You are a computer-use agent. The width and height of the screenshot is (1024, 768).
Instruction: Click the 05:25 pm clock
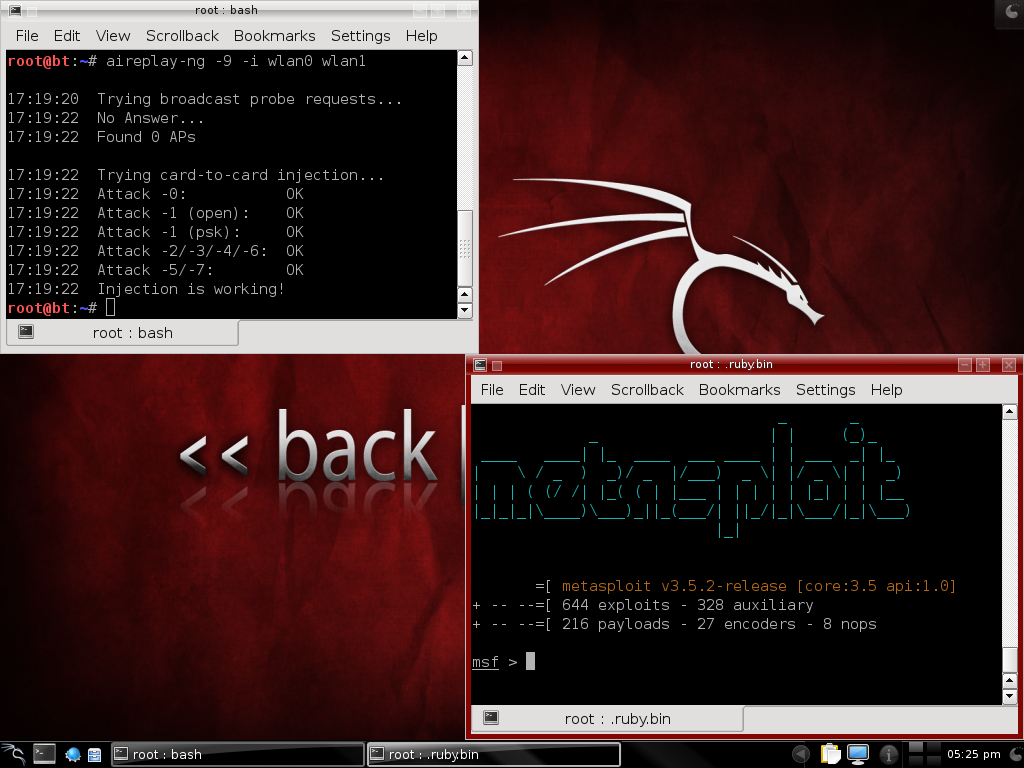[x=974, y=754]
